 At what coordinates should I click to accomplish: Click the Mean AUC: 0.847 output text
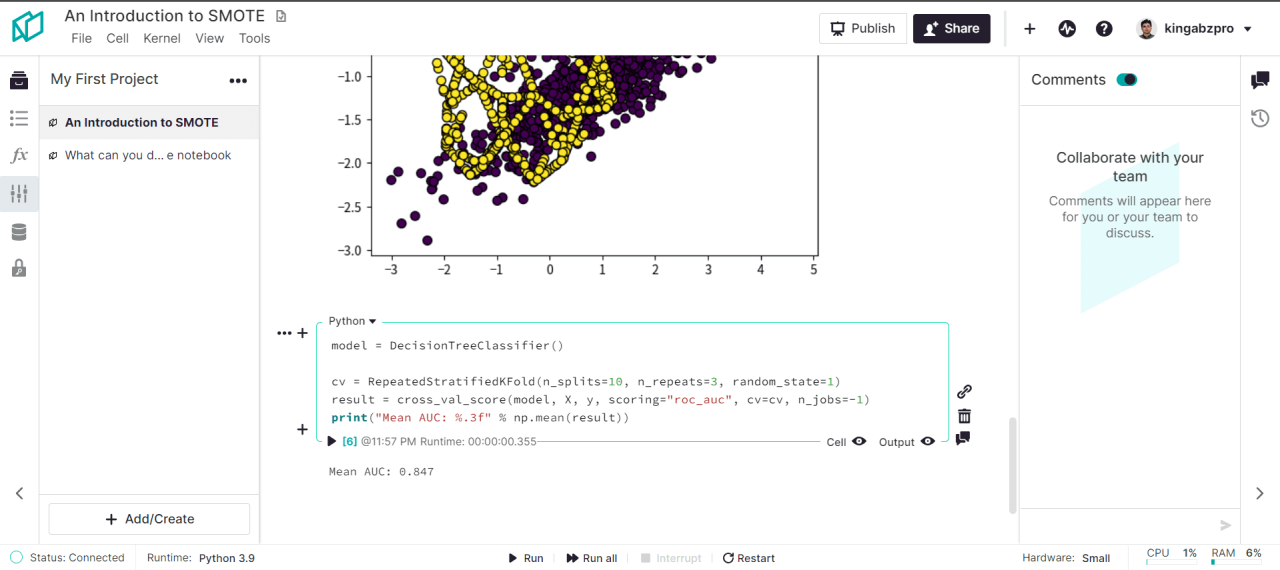[x=381, y=472]
